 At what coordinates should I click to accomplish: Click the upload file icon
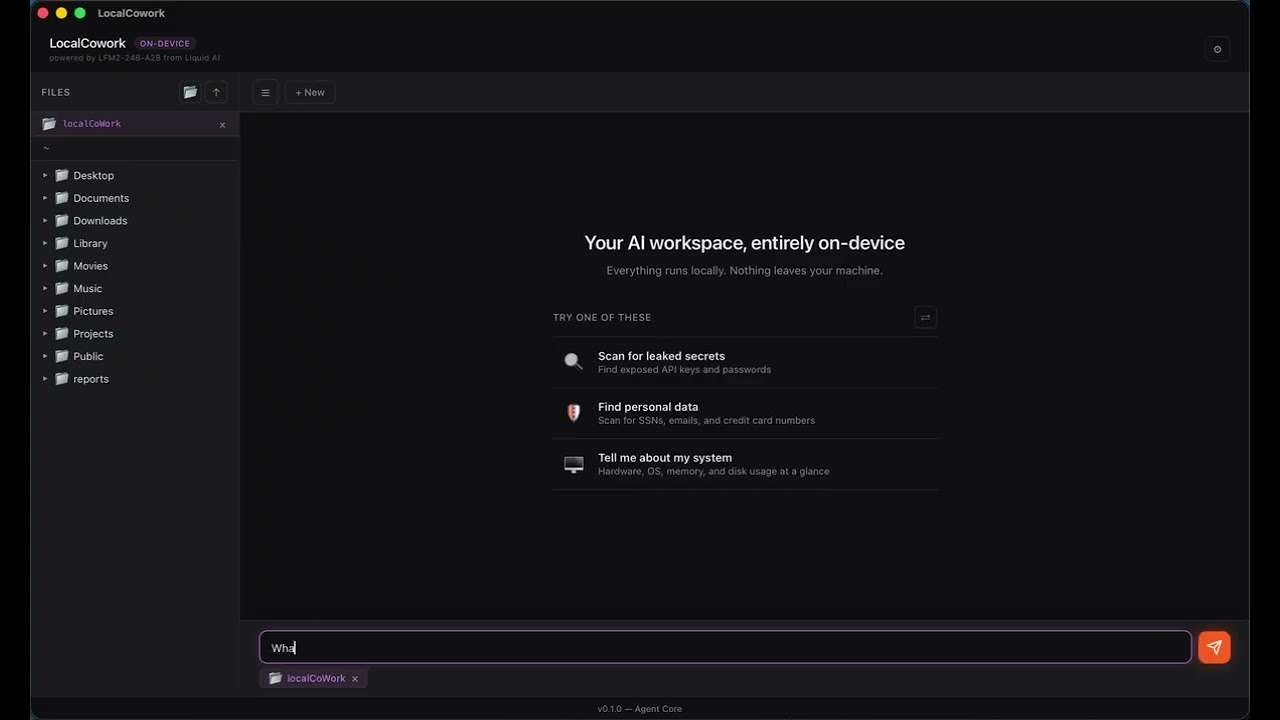pyautogui.click(x=216, y=92)
